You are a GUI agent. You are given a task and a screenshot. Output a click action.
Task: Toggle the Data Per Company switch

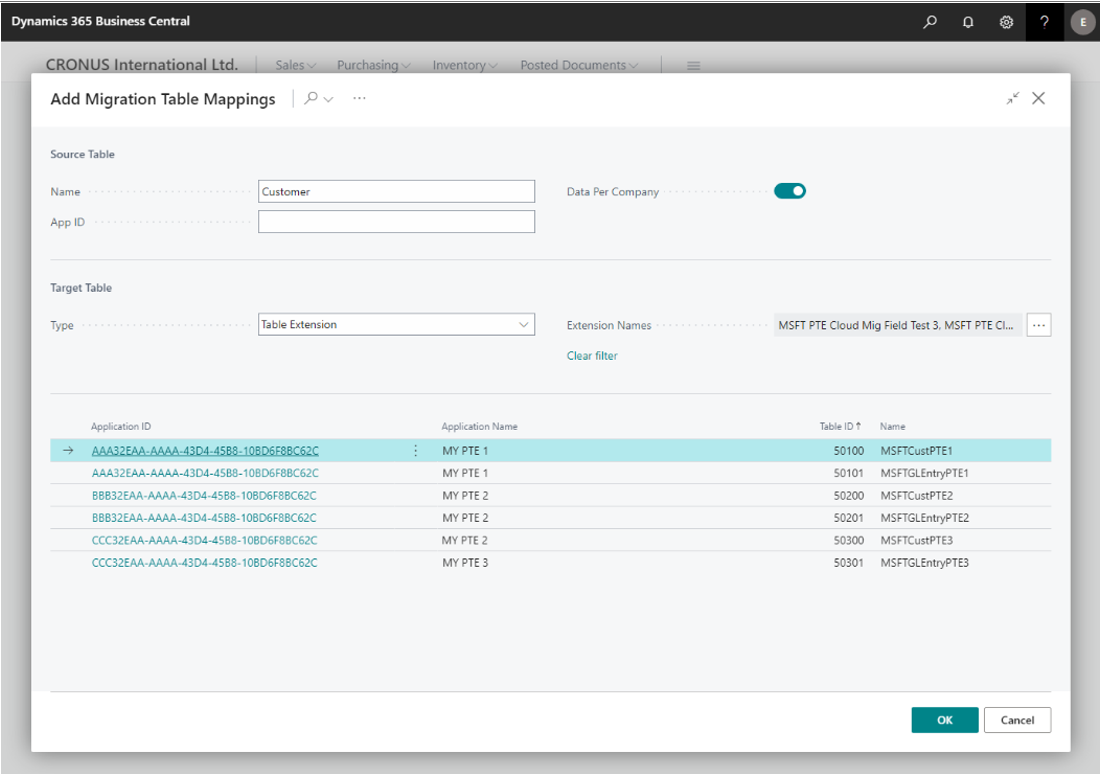point(790,191)
